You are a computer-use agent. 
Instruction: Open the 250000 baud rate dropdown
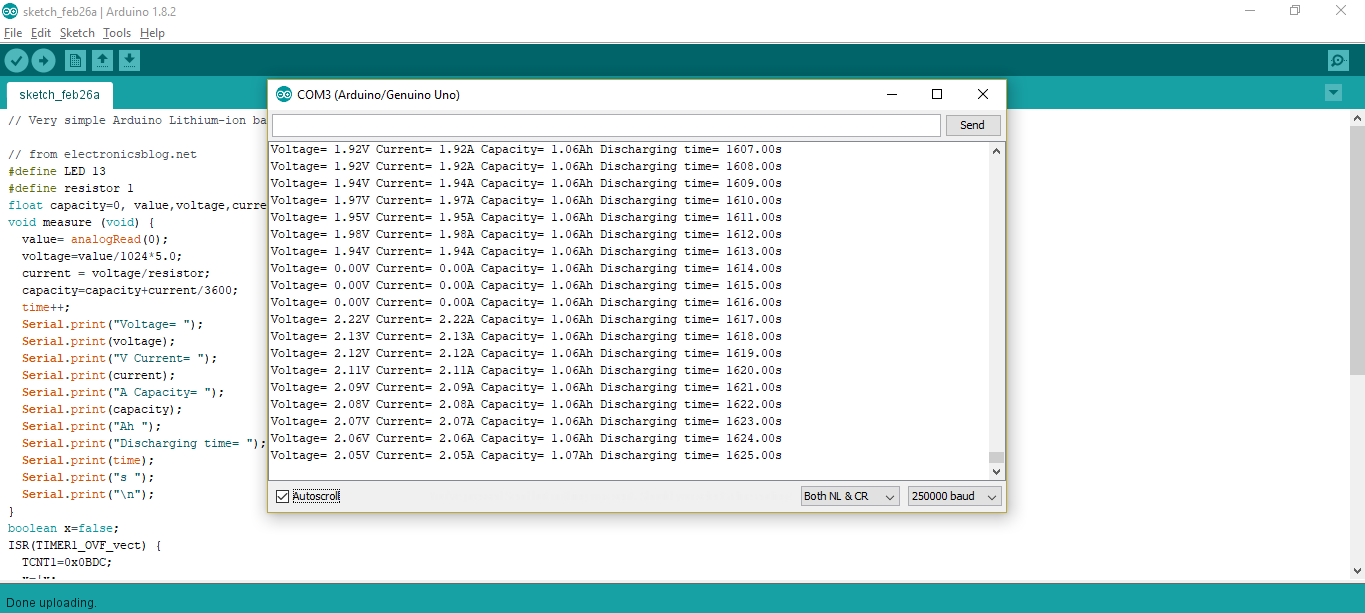coord(955,496)
